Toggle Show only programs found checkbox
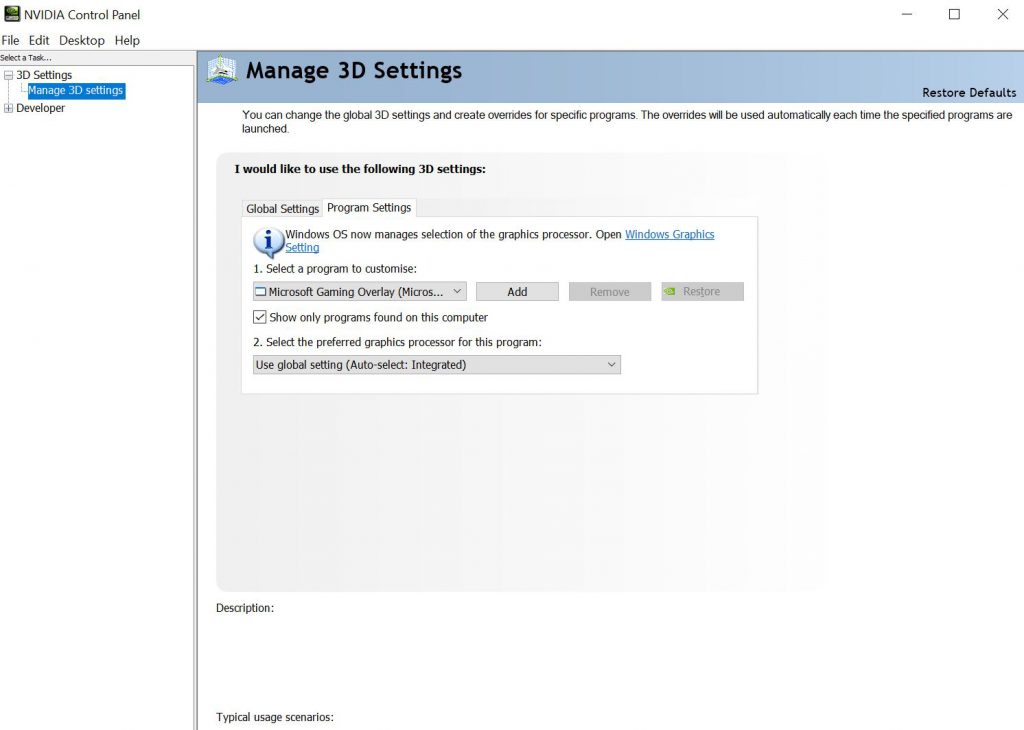The image size is (1024, 730). point(260,317)
